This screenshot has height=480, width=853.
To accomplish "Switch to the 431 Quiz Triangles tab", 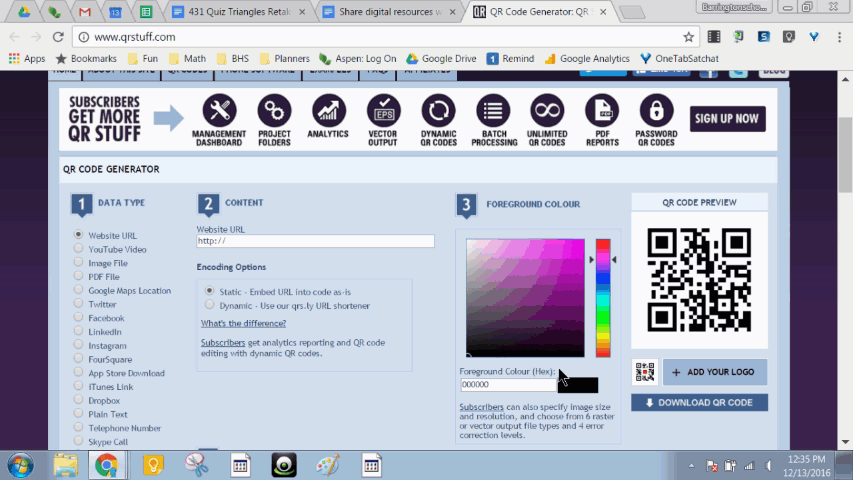I will click(239, 11).
